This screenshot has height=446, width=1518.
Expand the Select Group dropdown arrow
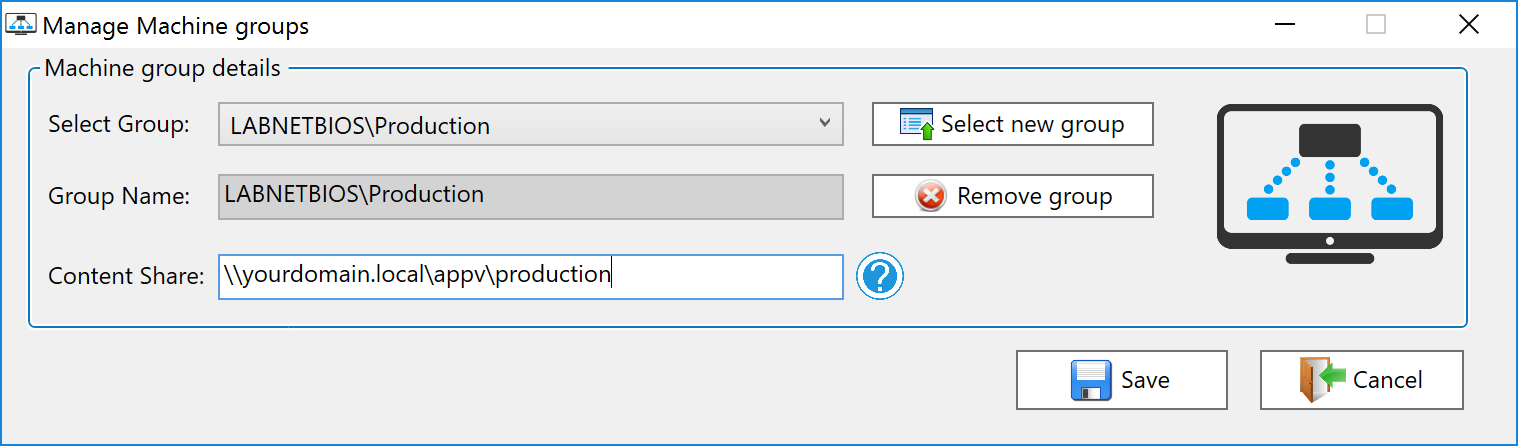[824, 124]
